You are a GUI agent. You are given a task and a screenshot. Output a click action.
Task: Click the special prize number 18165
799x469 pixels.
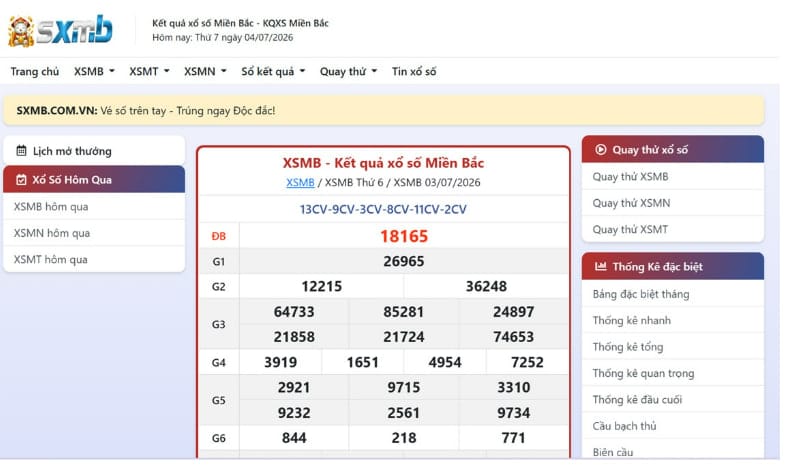pos(404,236)
